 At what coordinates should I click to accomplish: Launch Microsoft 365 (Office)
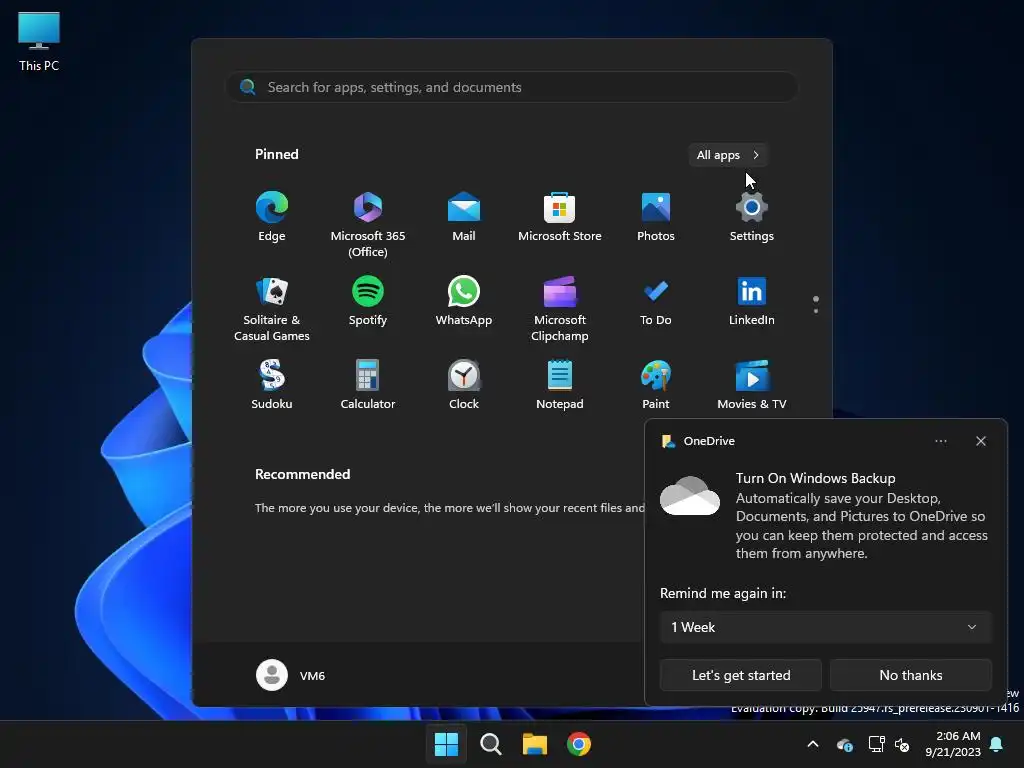tap(368, 224)
